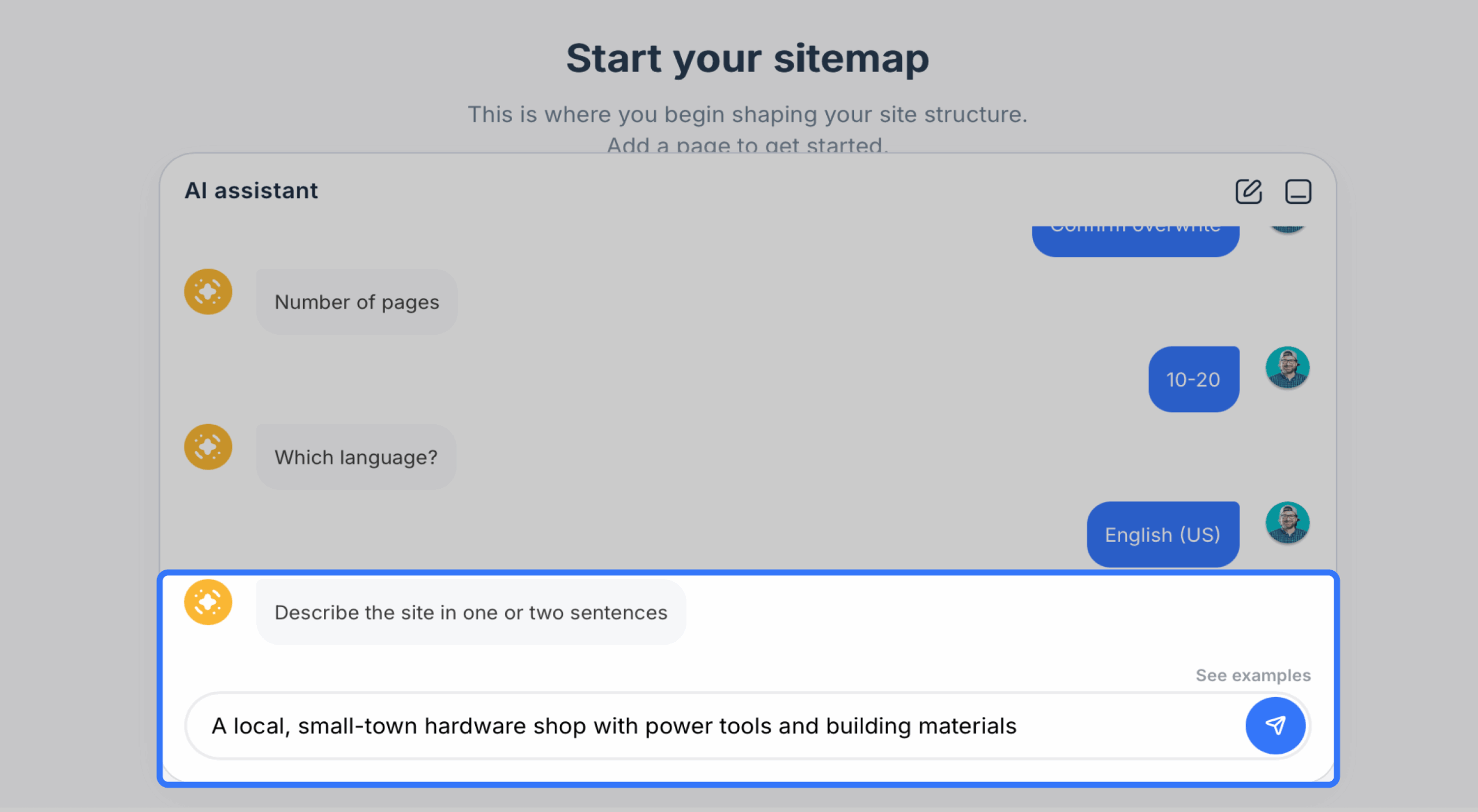1478x812 pixels.
Task: Click the Which language? message
Action: click(356, 457)
